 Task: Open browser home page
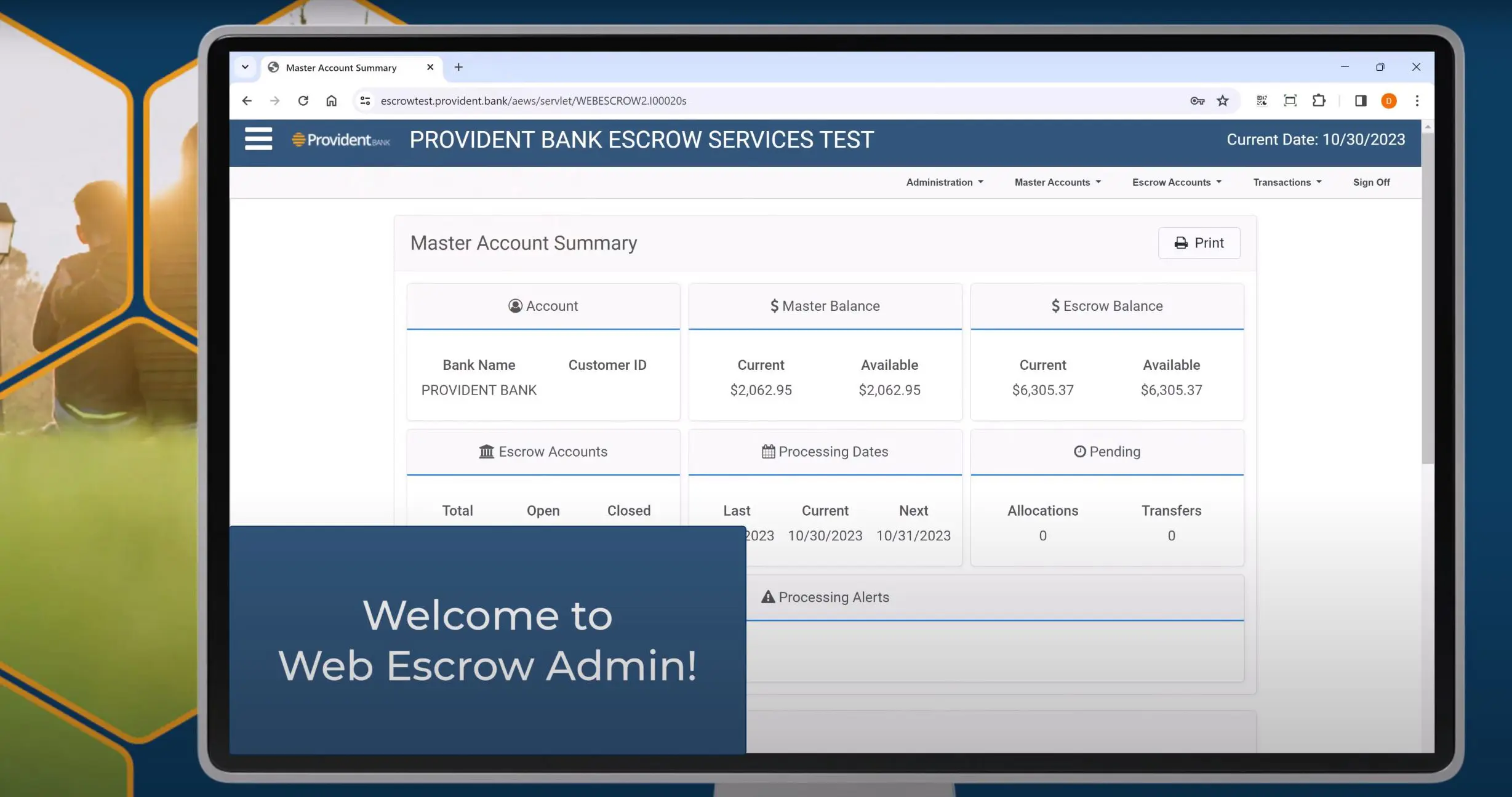(331, 100)
